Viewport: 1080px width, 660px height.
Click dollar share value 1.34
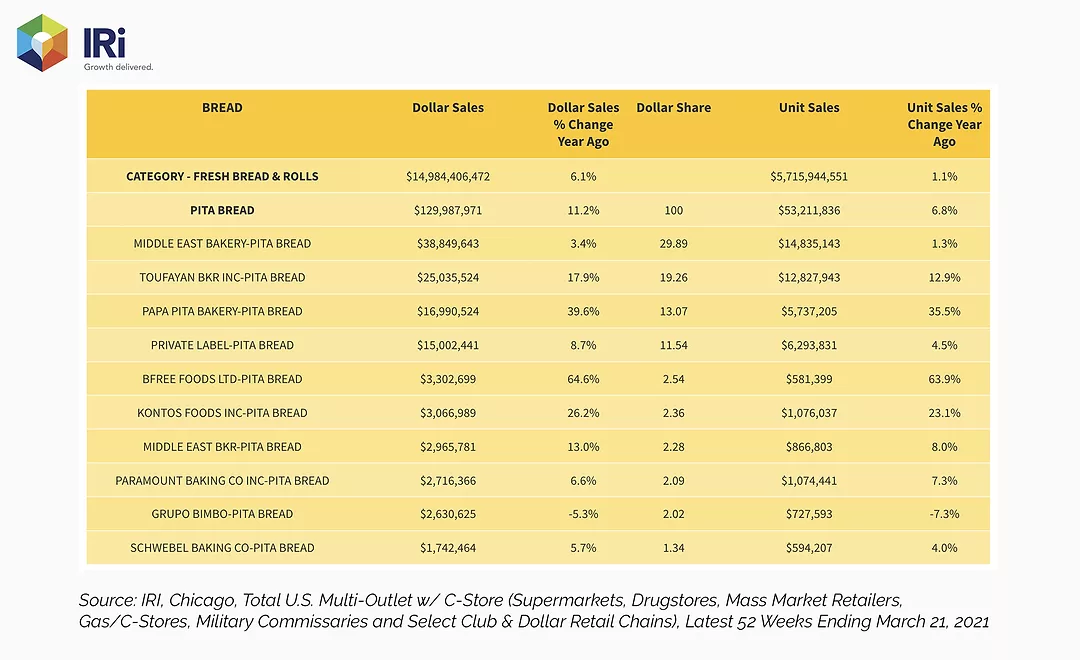[674, 548]
